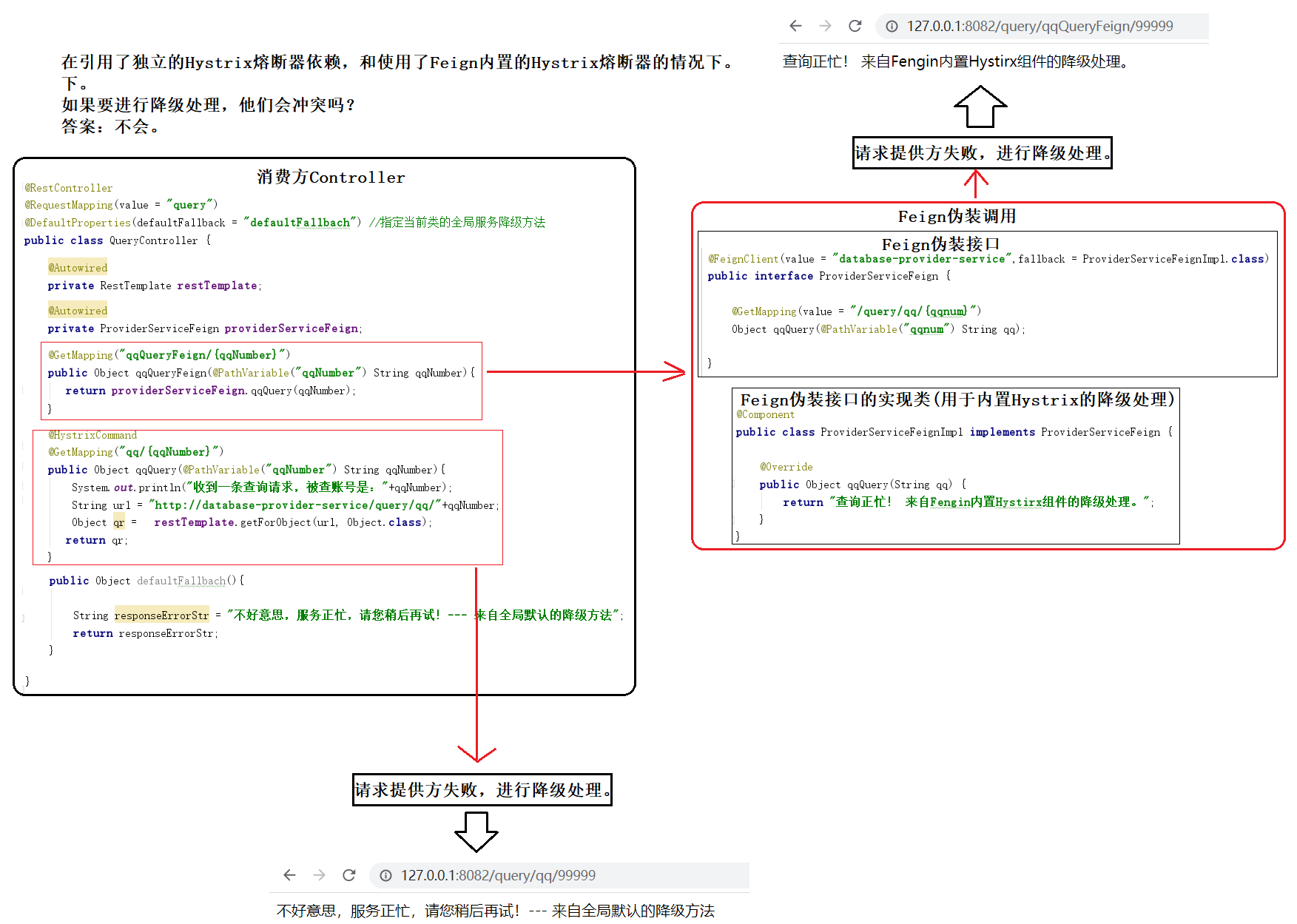The width and height of the screenshot is (1297, 924).
Task: Click the 'String responseErrorStr' assignment line
Action: [348, 616]
